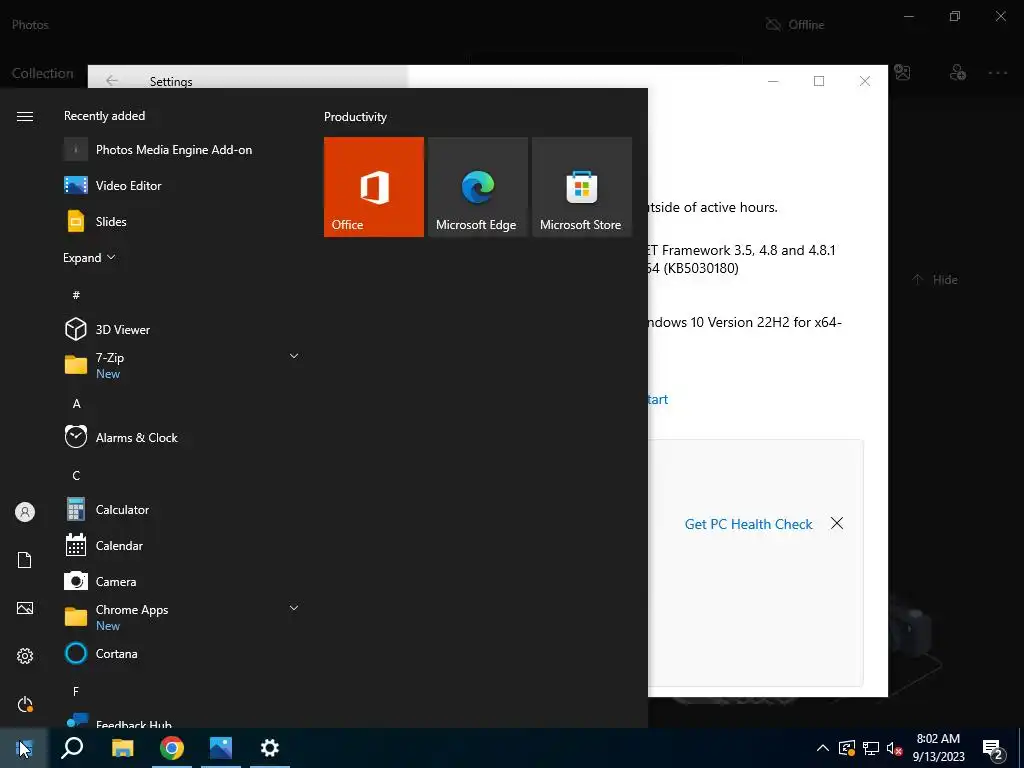Open Alarms & Clock app

(x=182, y=438)
